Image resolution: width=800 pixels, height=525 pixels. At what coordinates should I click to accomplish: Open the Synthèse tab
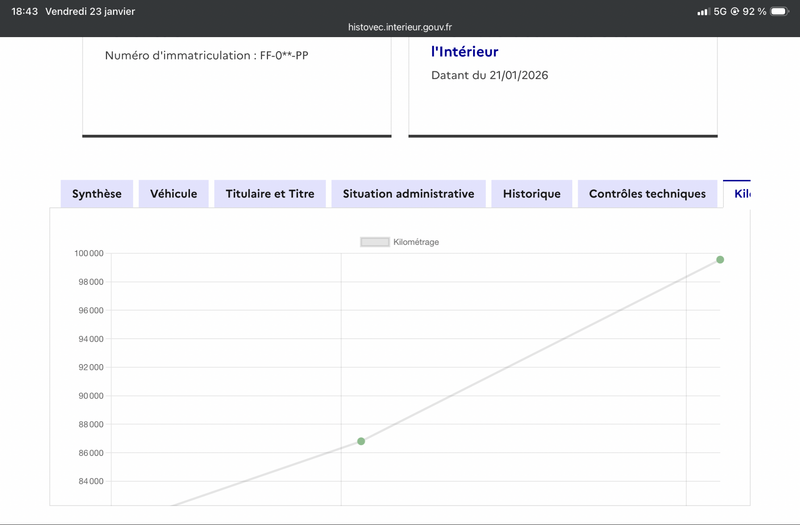pos(97,194)
